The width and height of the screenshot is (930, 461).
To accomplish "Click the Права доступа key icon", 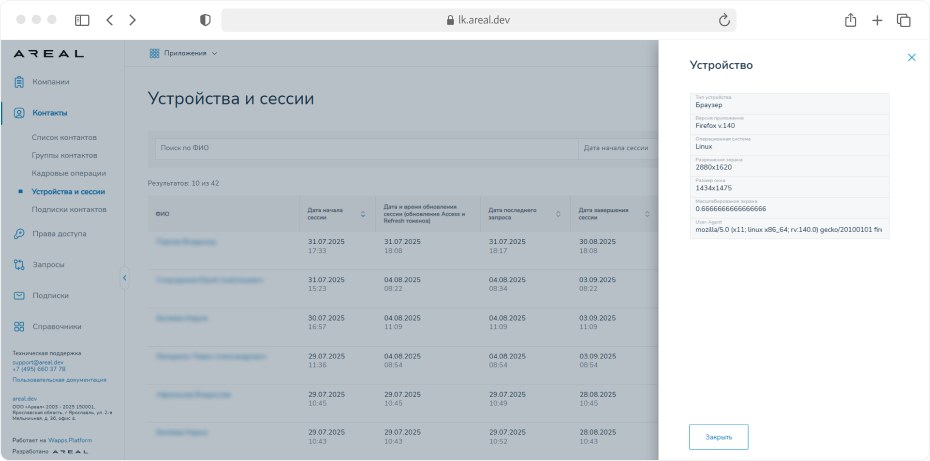I will coord(19,234).
